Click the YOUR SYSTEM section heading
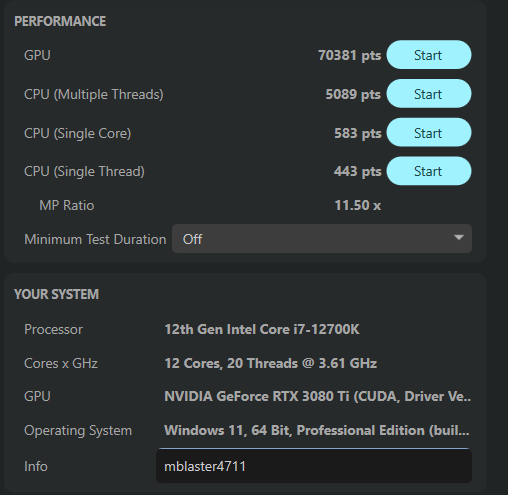This screenshot has height=495, width=508. tap(56, 294)
